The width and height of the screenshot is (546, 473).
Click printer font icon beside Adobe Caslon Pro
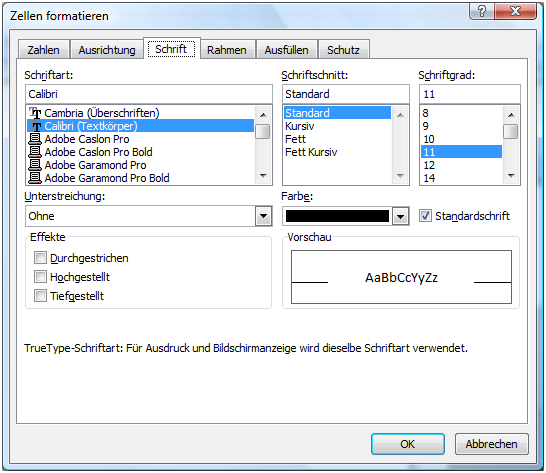(x=35, y=139)
